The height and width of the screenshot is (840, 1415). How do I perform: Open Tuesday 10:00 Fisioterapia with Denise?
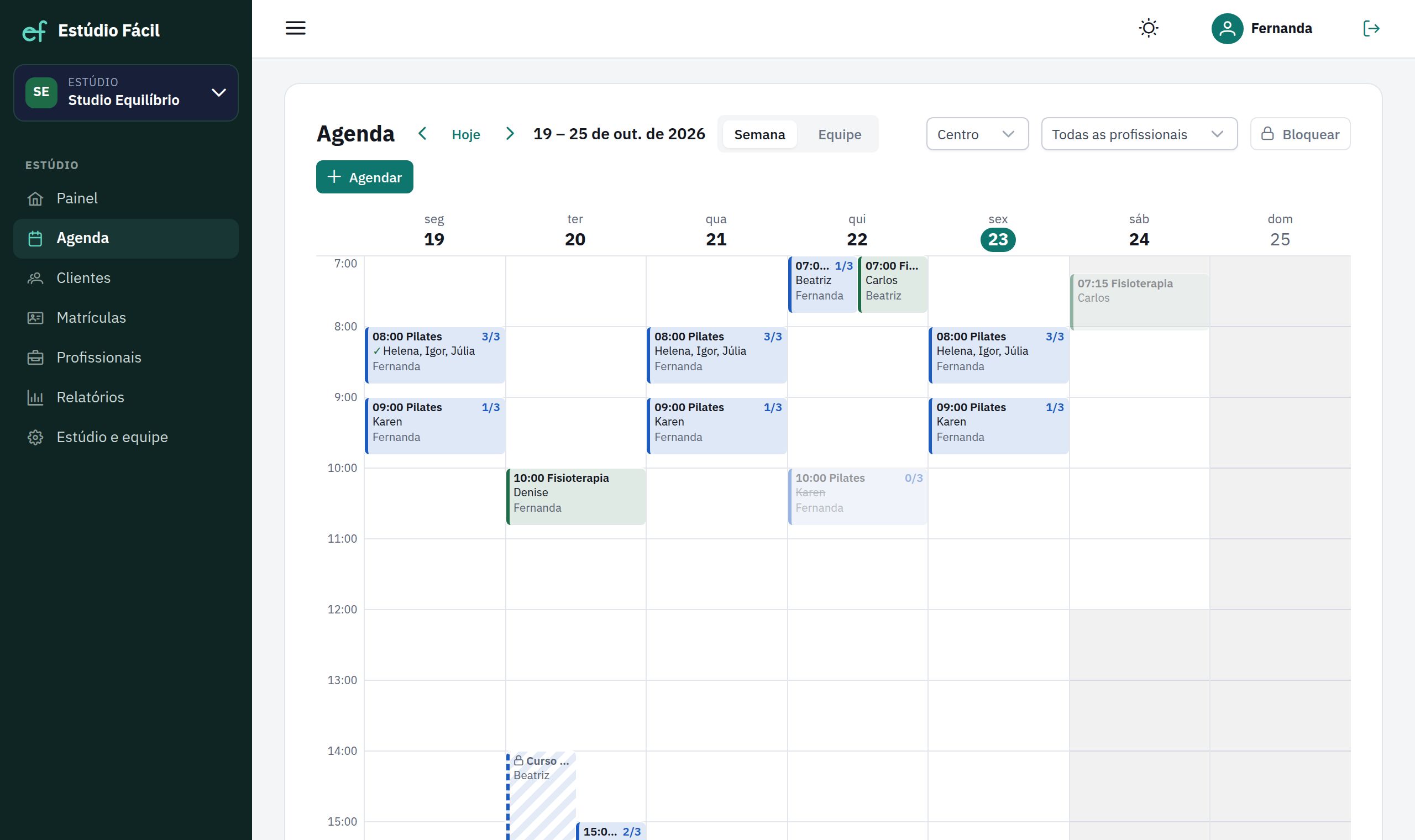[576, 496]
